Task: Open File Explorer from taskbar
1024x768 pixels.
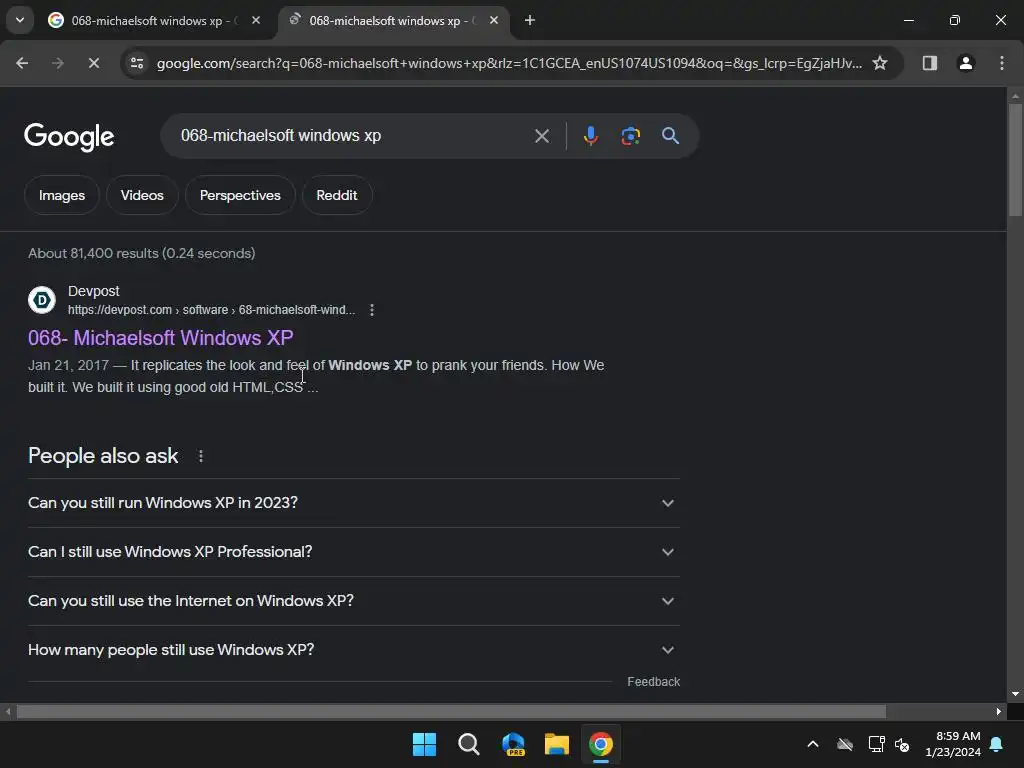Action: [557, 744]
